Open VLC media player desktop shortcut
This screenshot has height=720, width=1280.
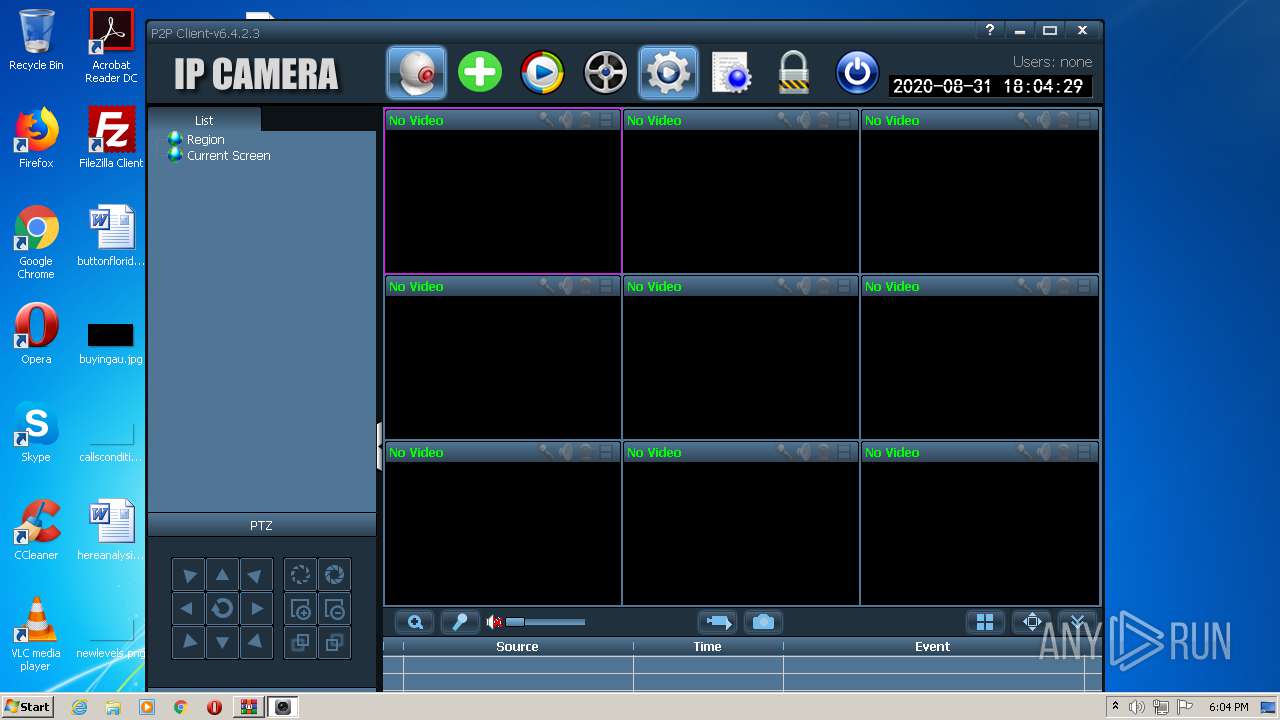36,633
